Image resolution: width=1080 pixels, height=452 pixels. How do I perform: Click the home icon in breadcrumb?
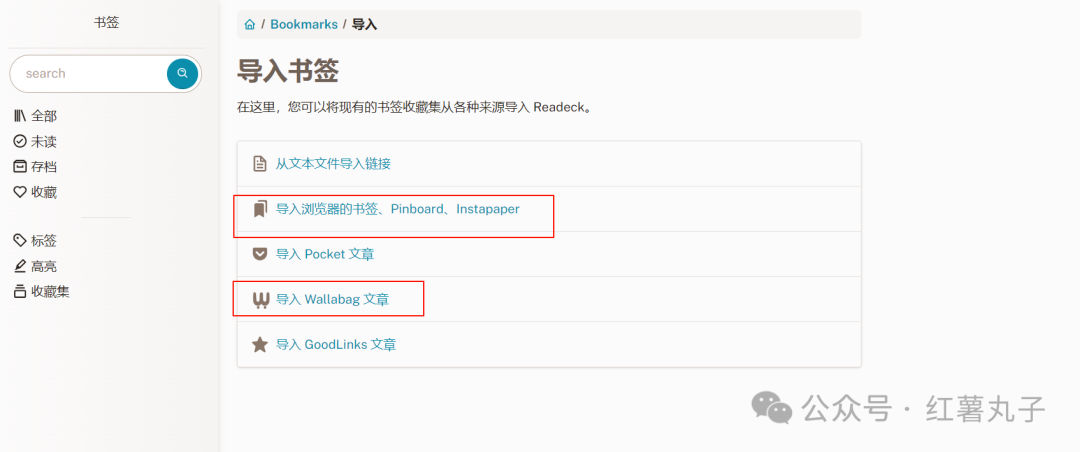(250, 25)
